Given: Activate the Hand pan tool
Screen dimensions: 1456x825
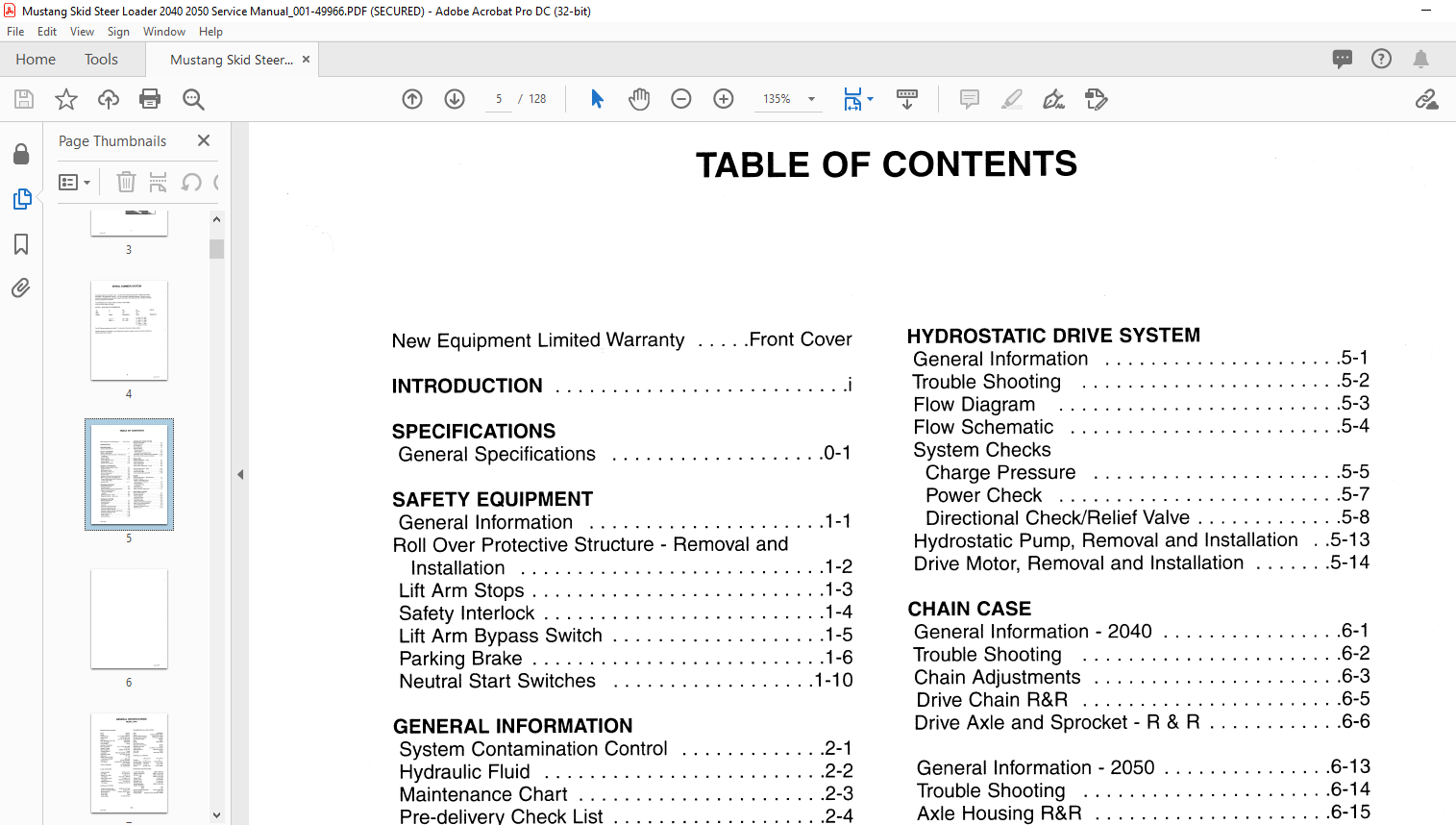Looking at the screenshot, I should [639, 99].
